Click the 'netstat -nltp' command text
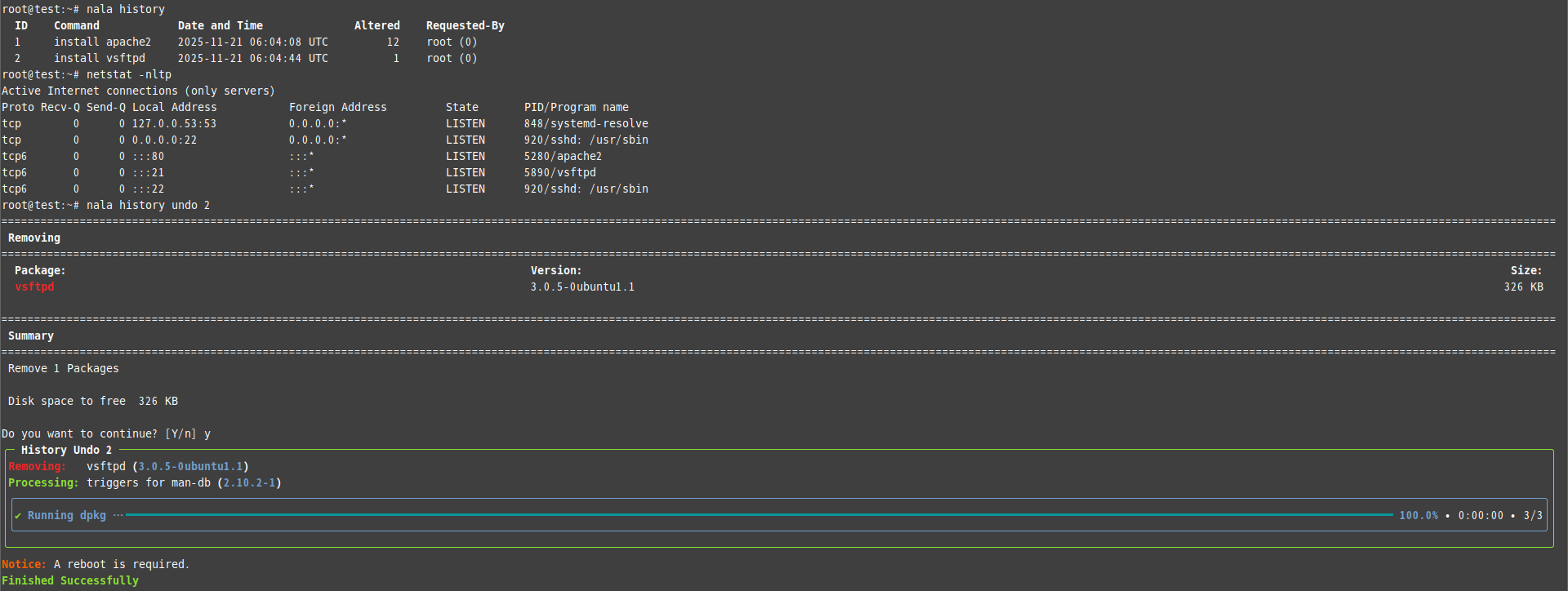The height and width of the screenshot is (591, 1568). (x=129, y=75)
